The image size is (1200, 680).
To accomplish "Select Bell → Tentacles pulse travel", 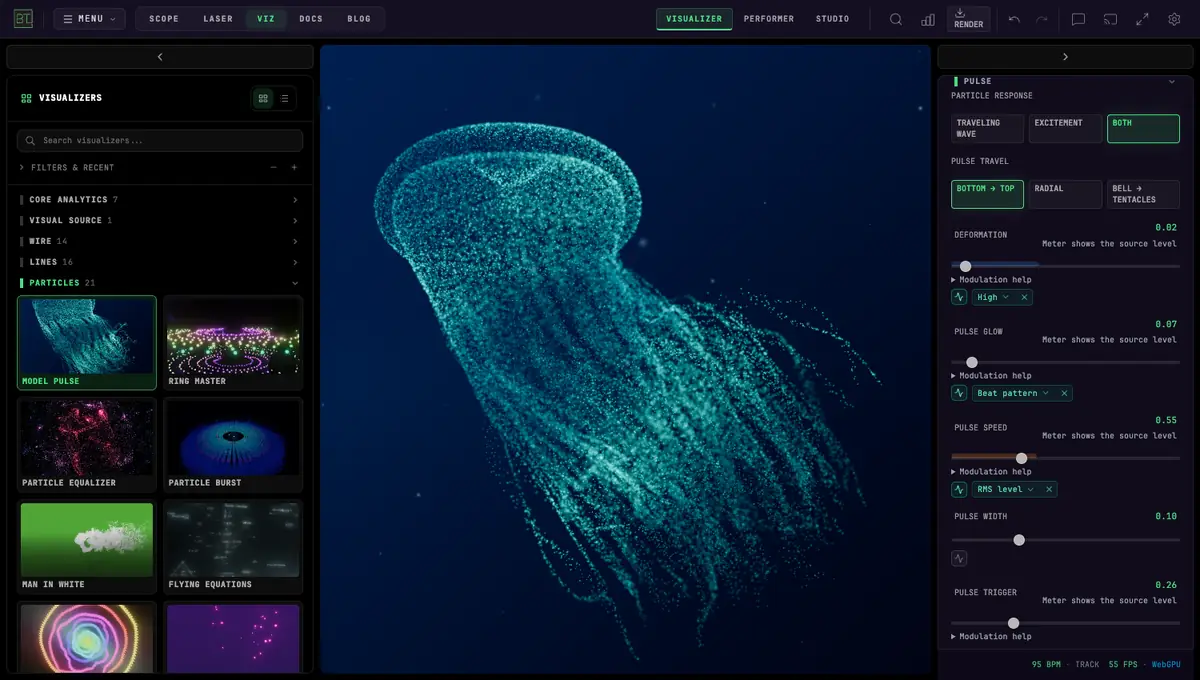I will pos(1143,194).
